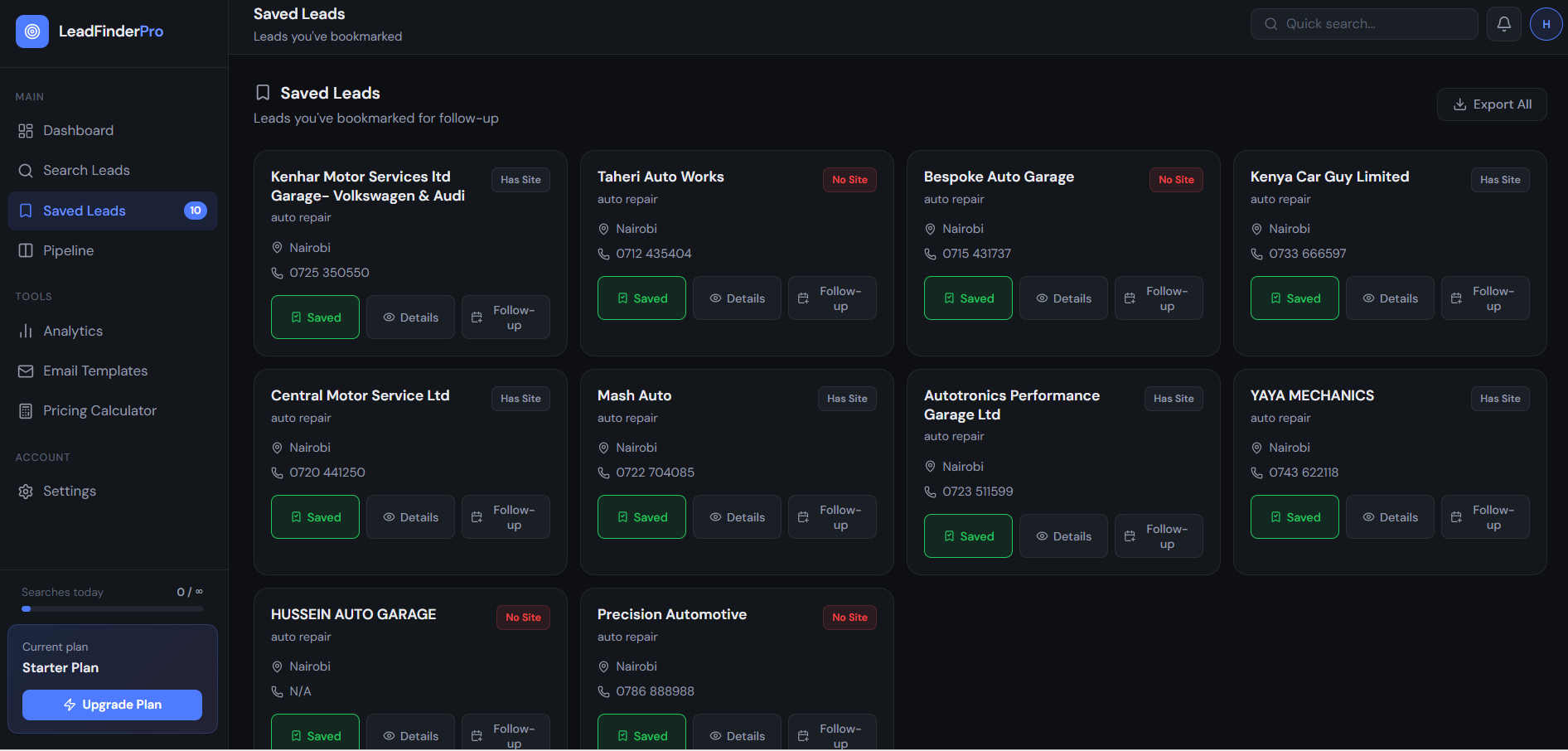1568x751 pixels.
Task: Click the Pricing Calculator icon
Action: tap(26, 411)
